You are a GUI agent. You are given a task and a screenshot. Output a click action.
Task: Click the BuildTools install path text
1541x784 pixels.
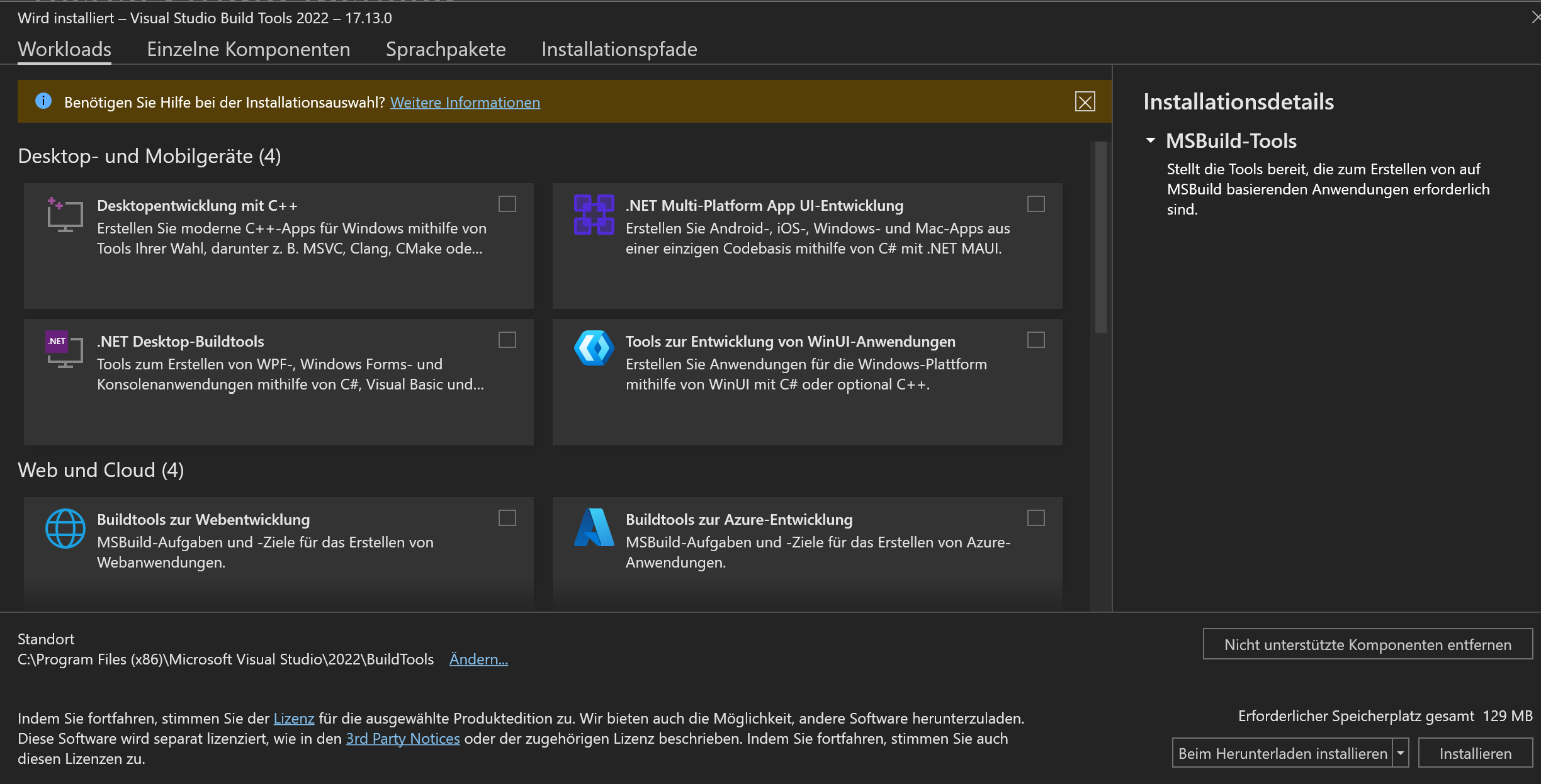226,659
